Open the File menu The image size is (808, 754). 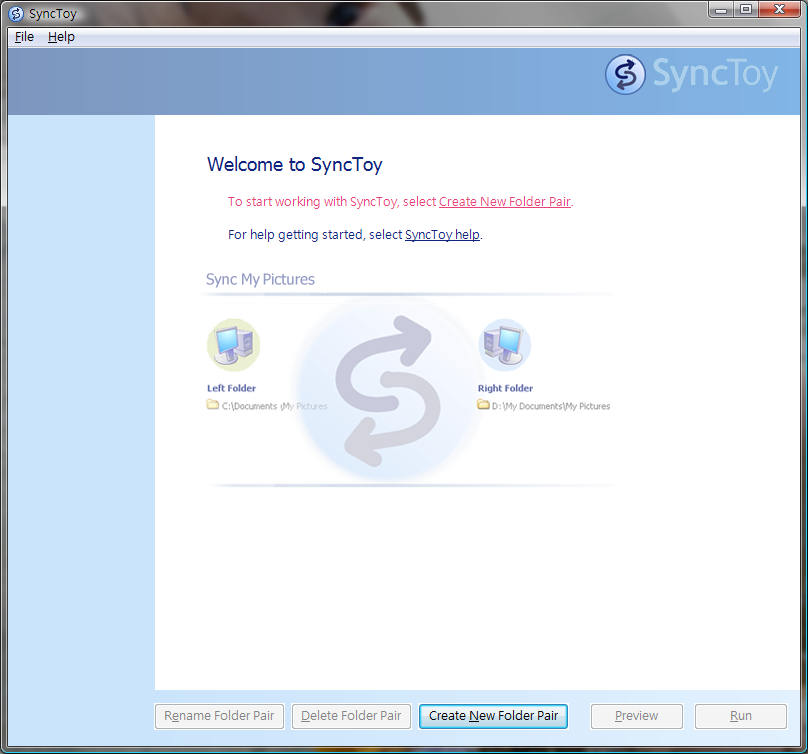coord(24,37)
